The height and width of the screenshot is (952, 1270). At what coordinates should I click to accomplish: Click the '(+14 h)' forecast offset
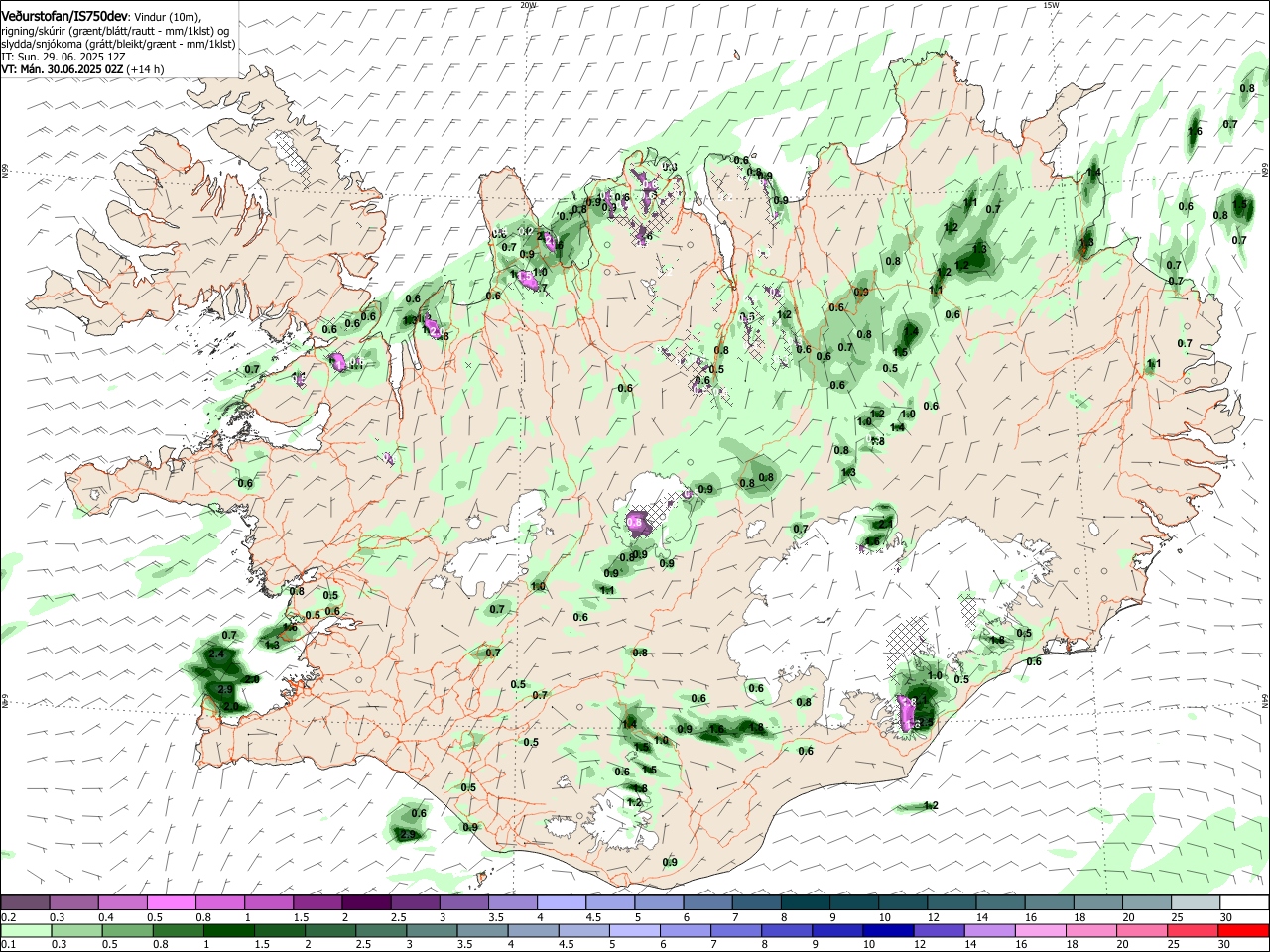pos(146,69)
